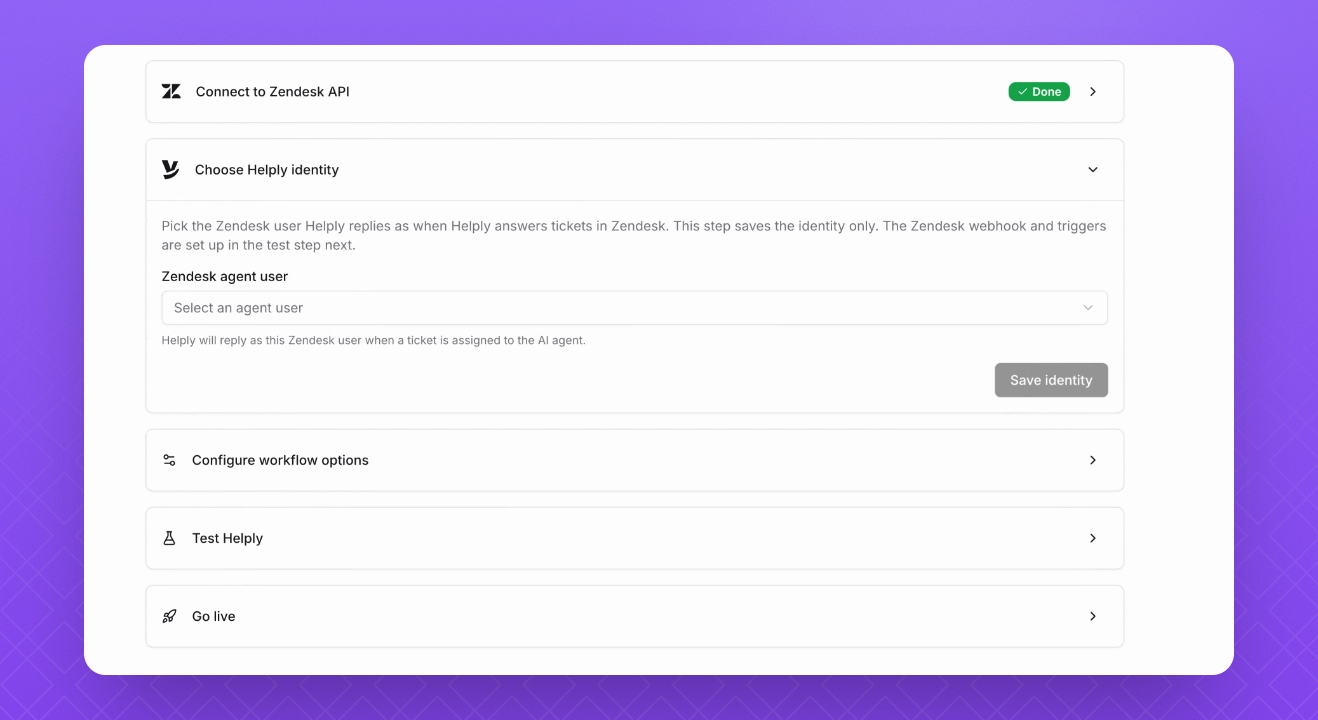1318x720 pixels.
Task: Expand the Go live chevron
Action: (x=1093, y=616)
